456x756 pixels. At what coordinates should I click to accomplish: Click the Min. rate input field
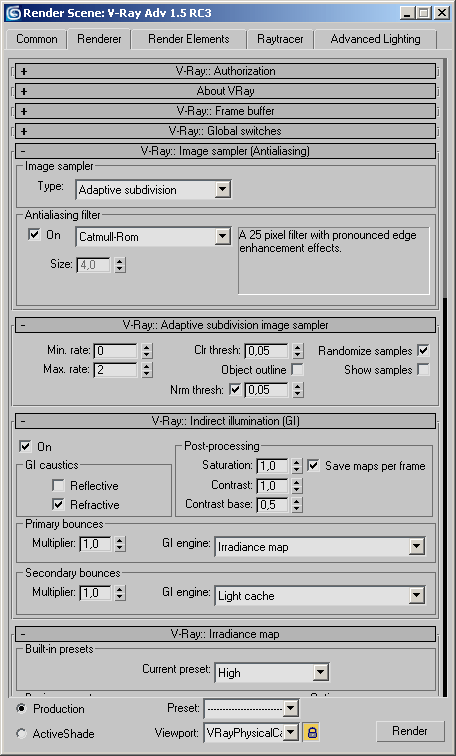coord(115,351)
